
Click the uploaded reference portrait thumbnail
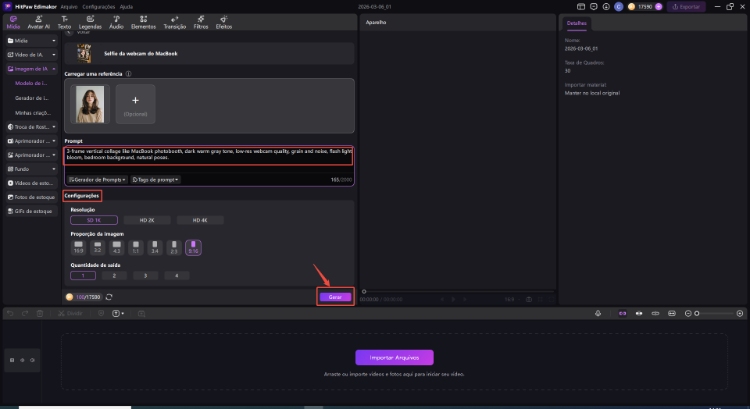point(90,103)
